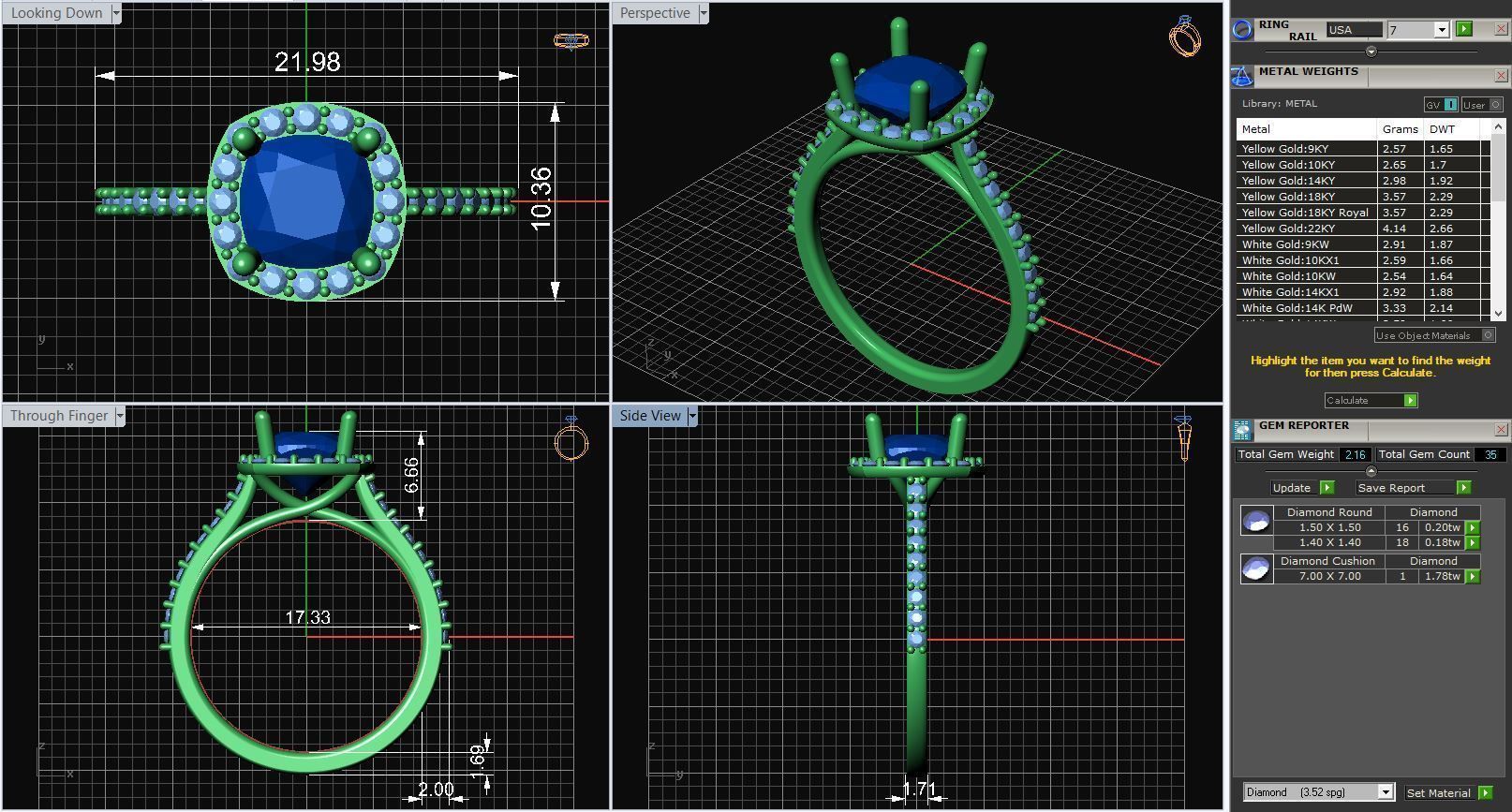Select the Yellow Gold:9KY row
1512x812 pixels.
1363,149
